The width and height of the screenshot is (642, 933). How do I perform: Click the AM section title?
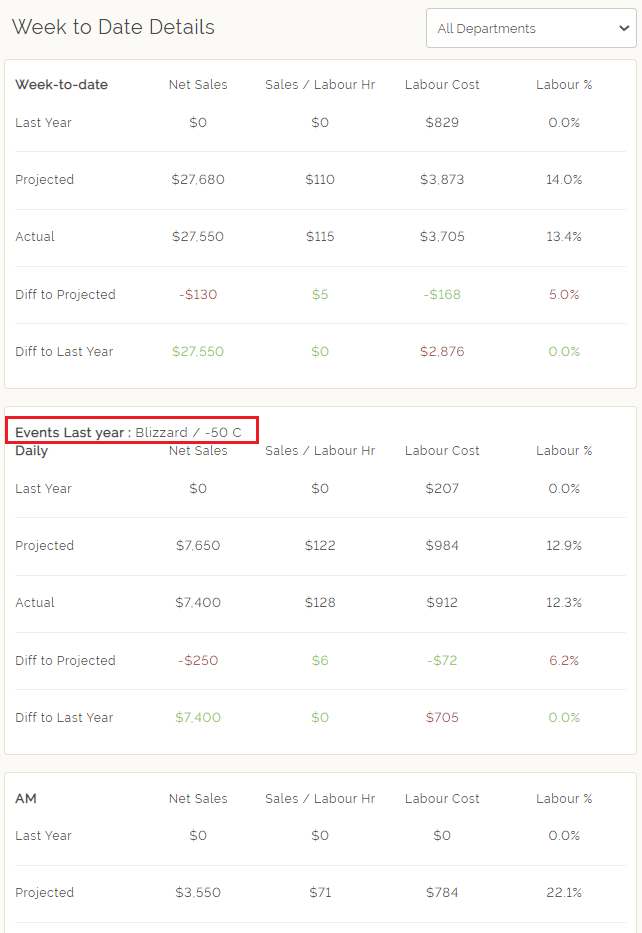coord(26,799)
